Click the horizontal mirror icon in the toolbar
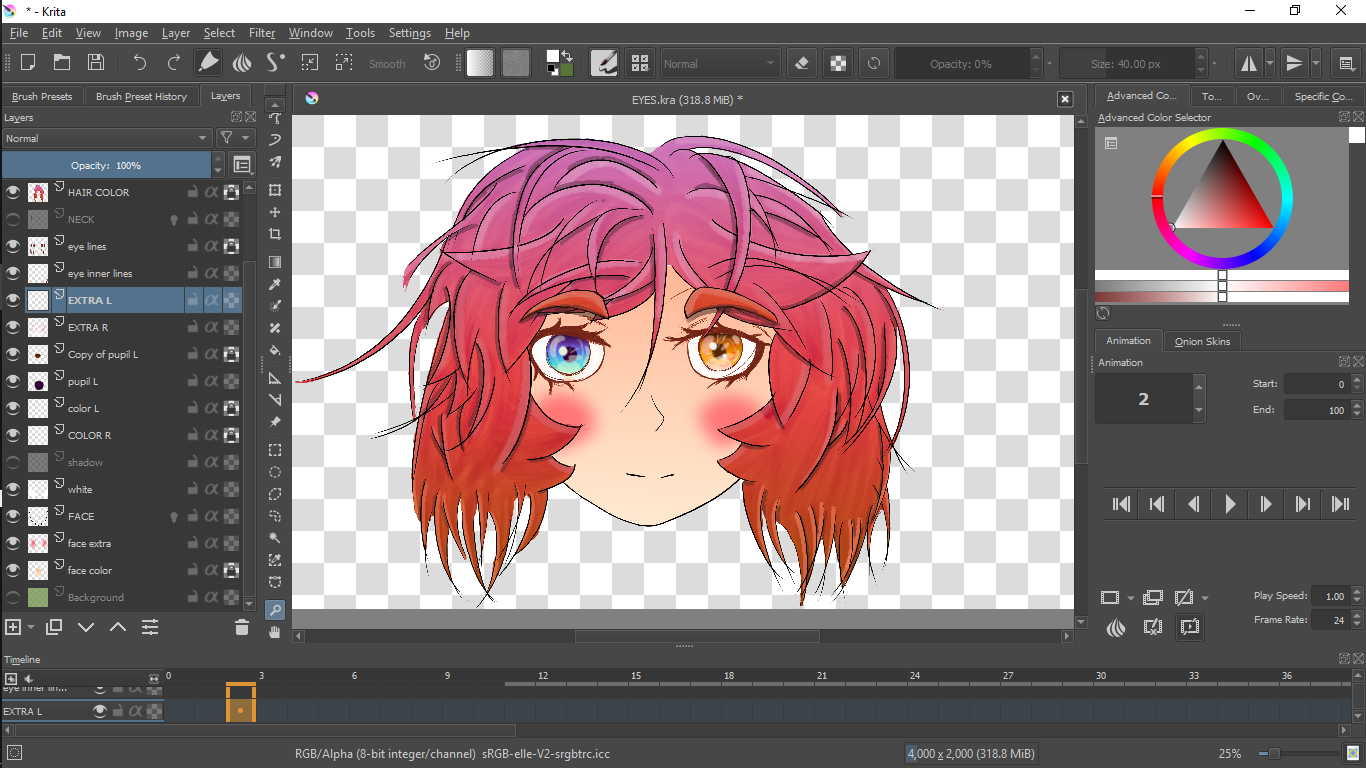 click(x=1249, y=63)
